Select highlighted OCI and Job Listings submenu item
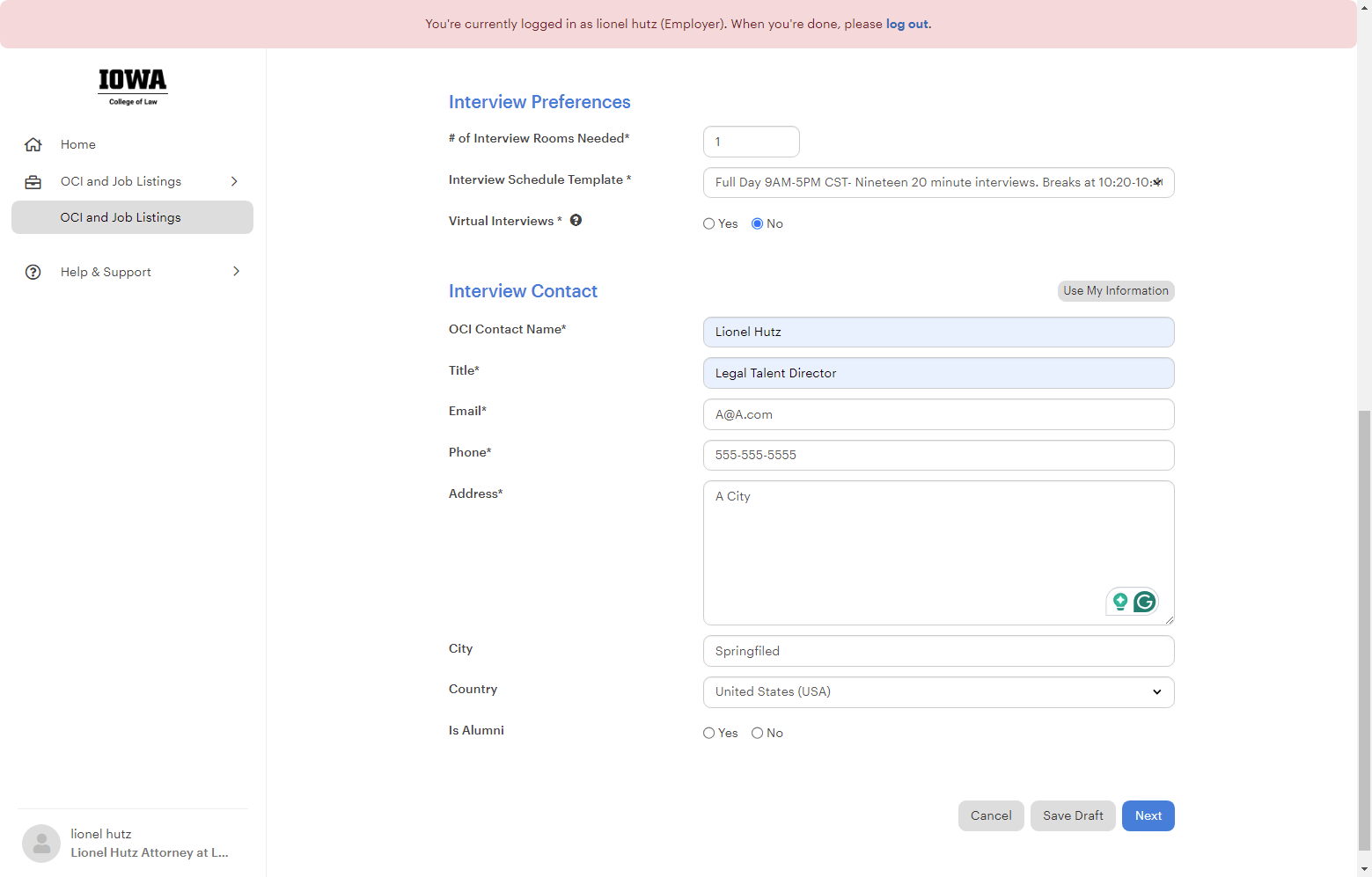Viewport: 1372px width, 877px height. pyautogui.click(x=132, y=217)
